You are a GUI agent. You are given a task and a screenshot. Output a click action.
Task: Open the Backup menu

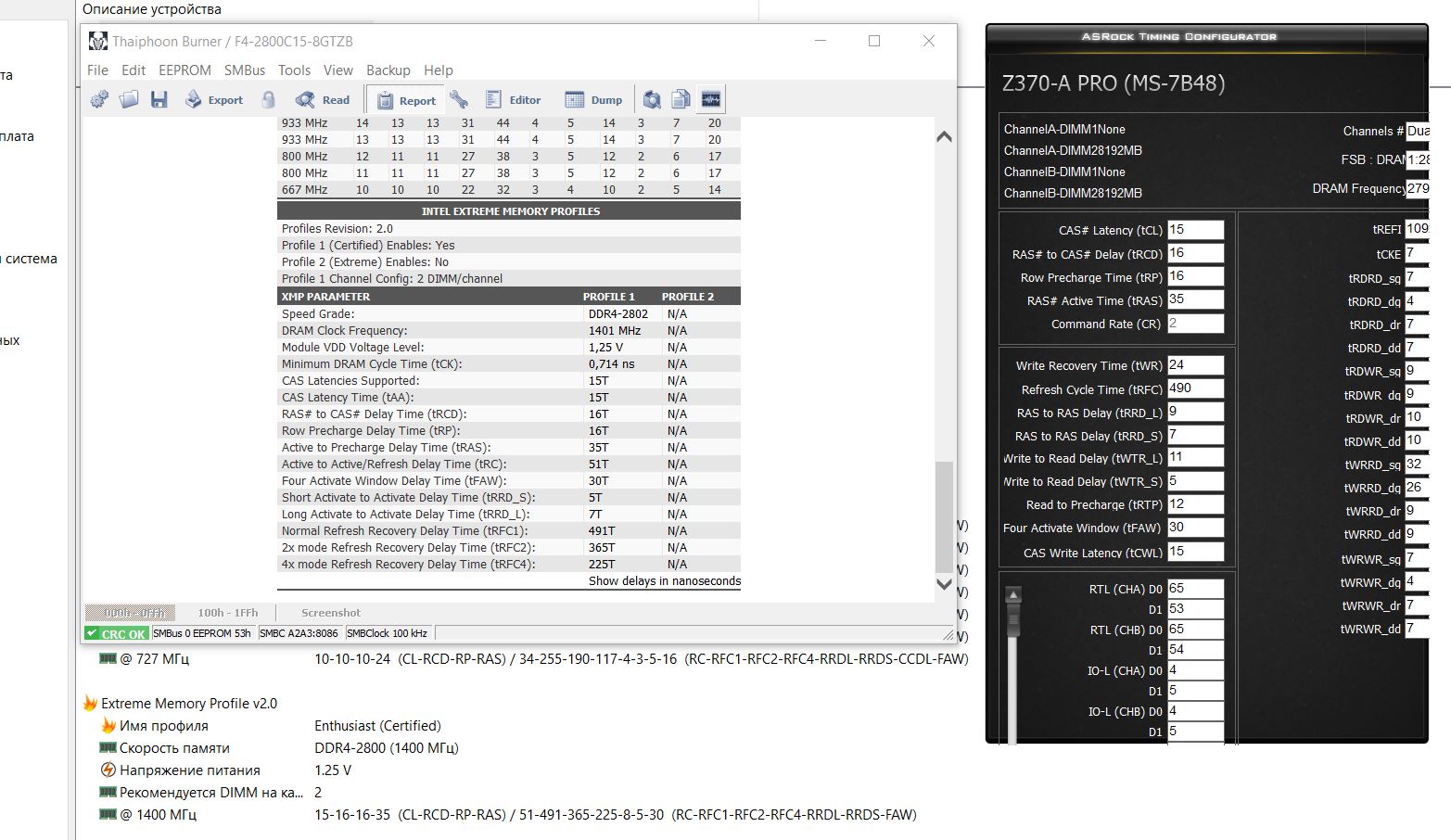pyautogui.click(x=388, y=70)
